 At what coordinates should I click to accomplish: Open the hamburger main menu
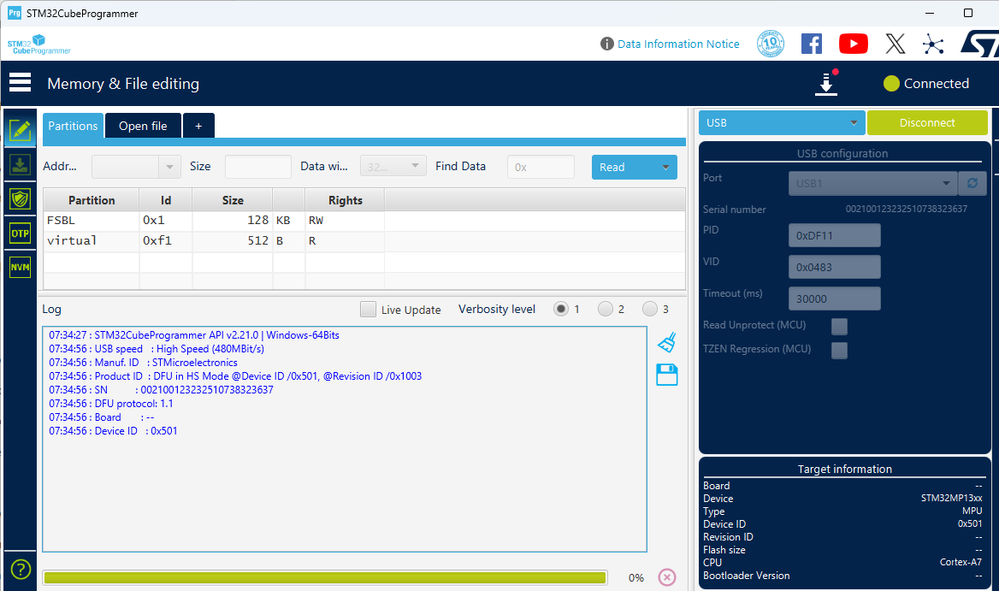point(20,82)
